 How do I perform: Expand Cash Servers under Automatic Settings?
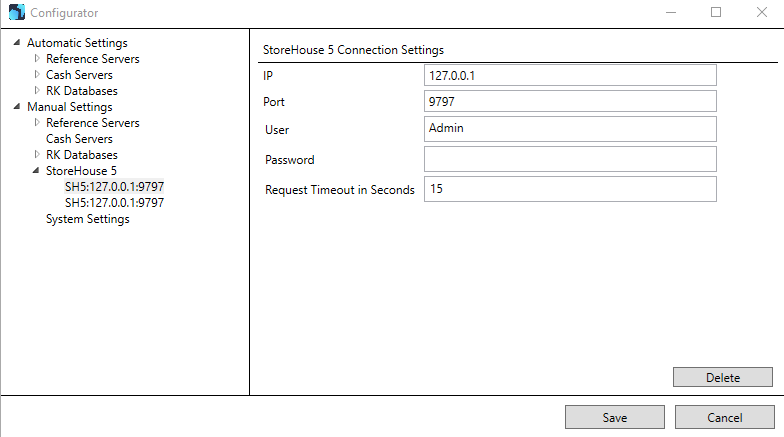pos(37,74)
